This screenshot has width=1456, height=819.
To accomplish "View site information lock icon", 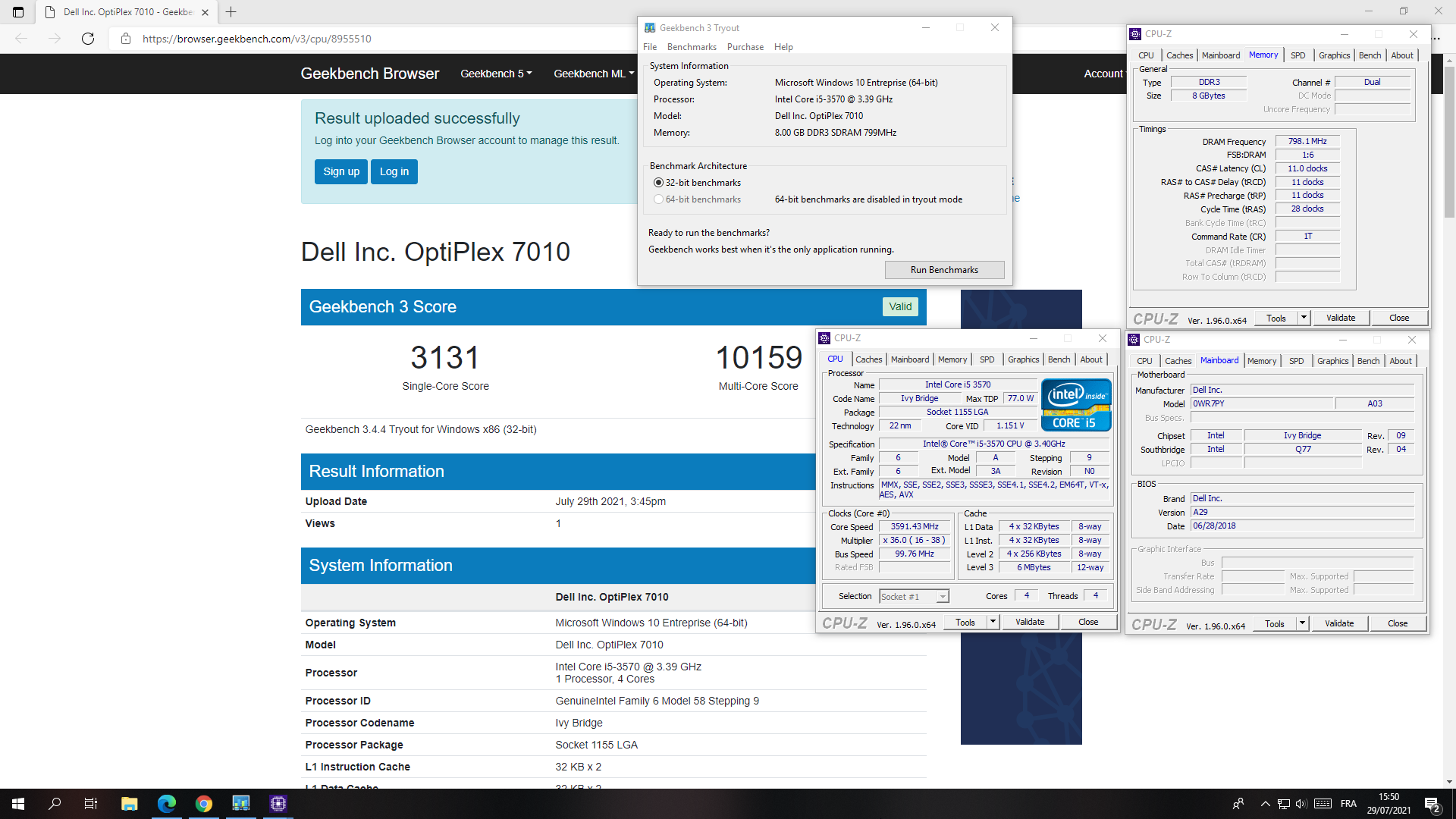I will click(126, 39).
